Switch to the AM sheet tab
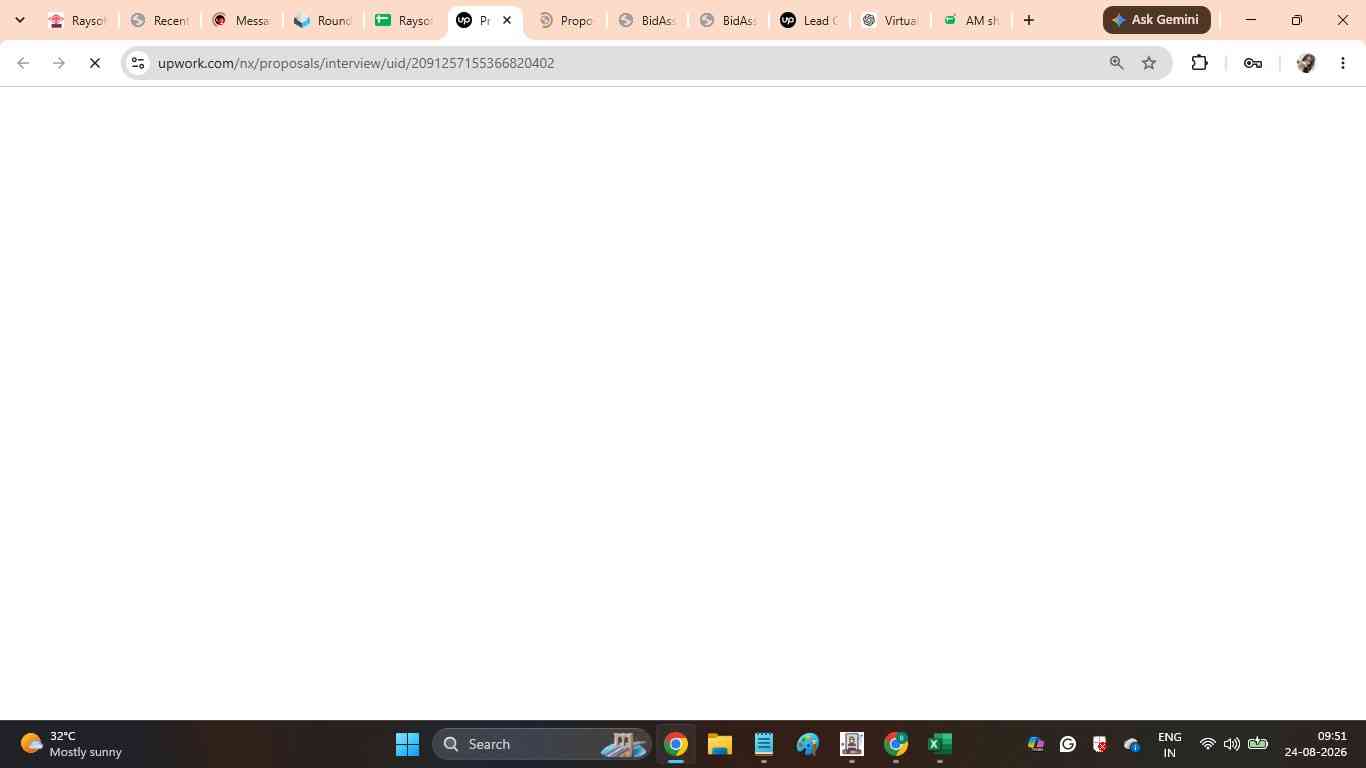Image resolution: width=1366 pixels, height=768 pixels. pyautogui.click(x=970, y=20)
